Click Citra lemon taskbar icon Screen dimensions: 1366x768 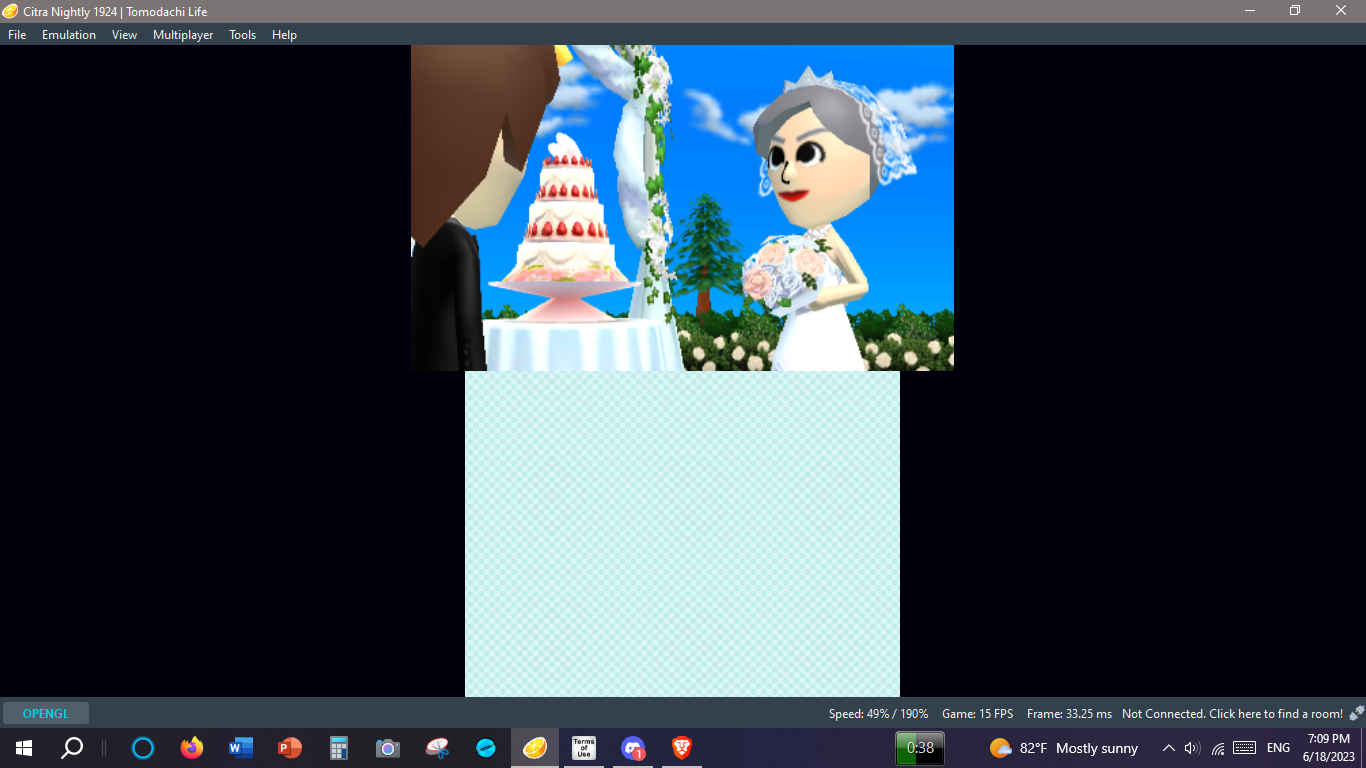535,748
